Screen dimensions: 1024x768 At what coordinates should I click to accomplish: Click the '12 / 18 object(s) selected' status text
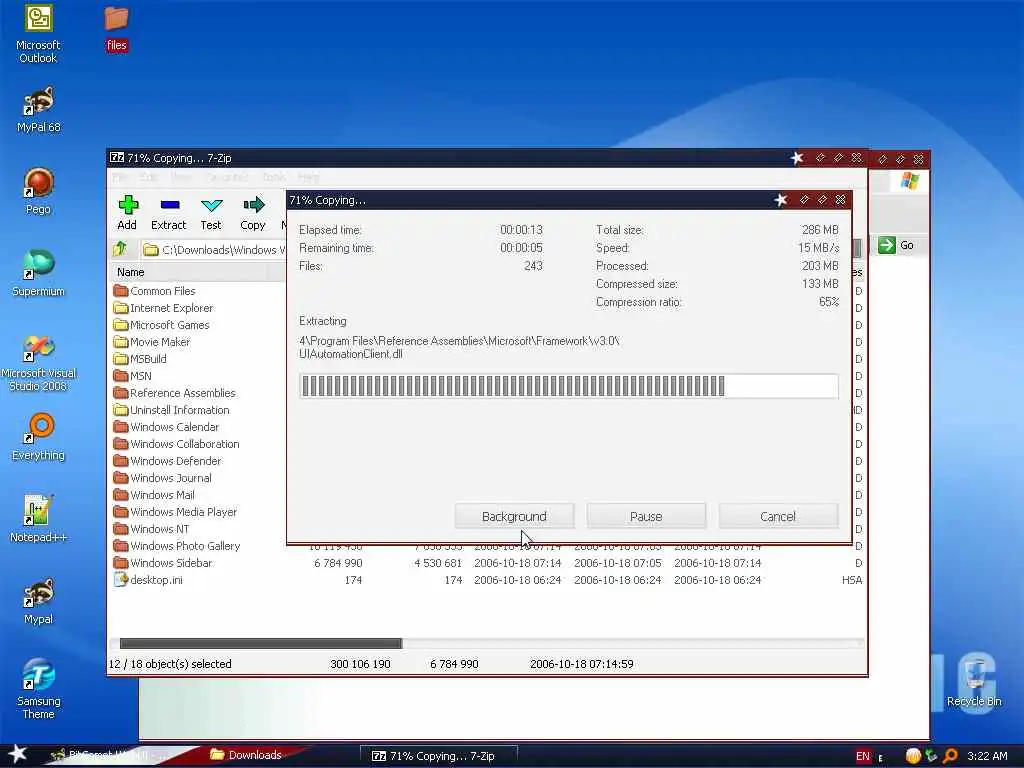170,664
